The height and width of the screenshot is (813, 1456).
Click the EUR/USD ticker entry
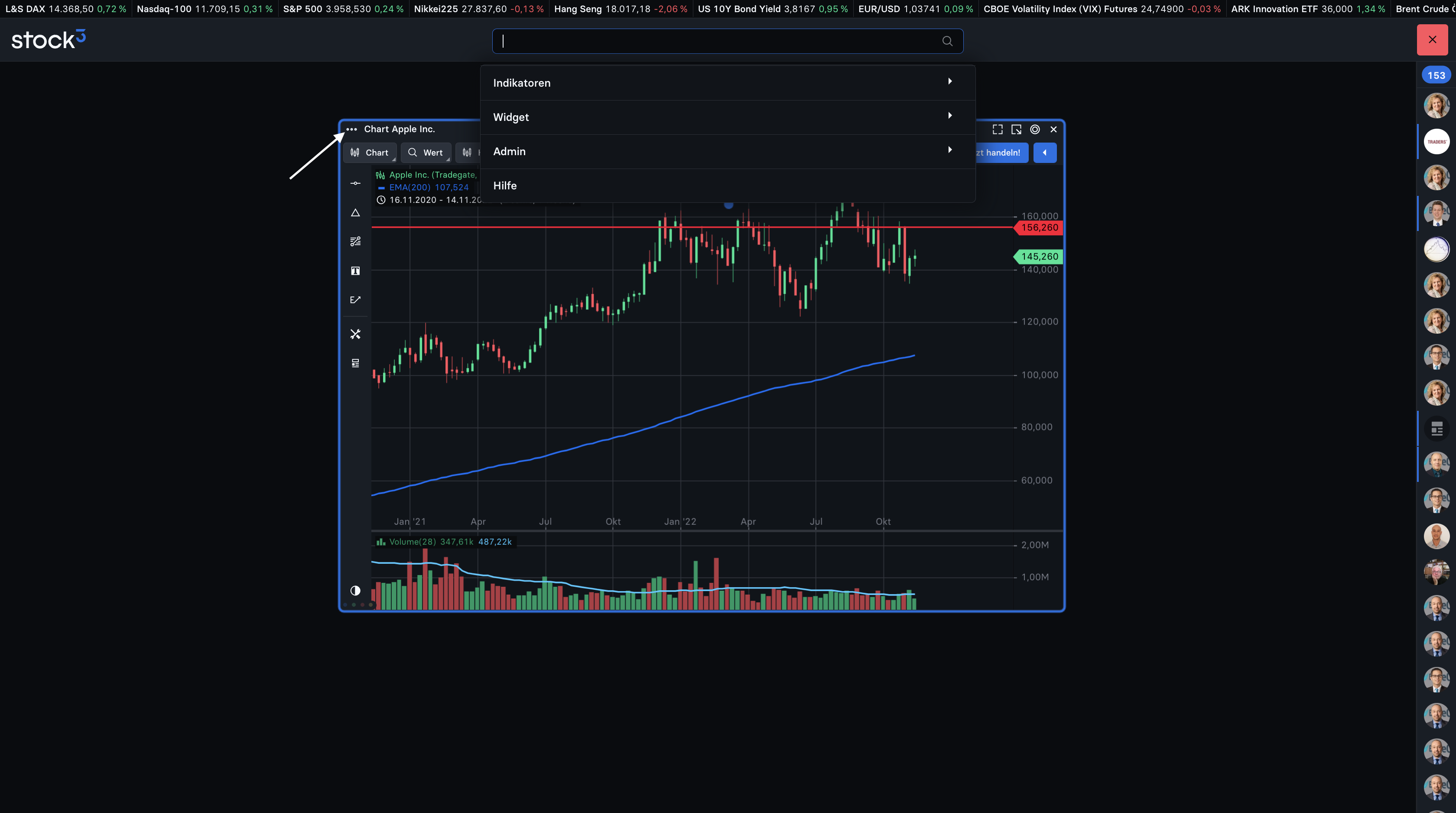916,9
